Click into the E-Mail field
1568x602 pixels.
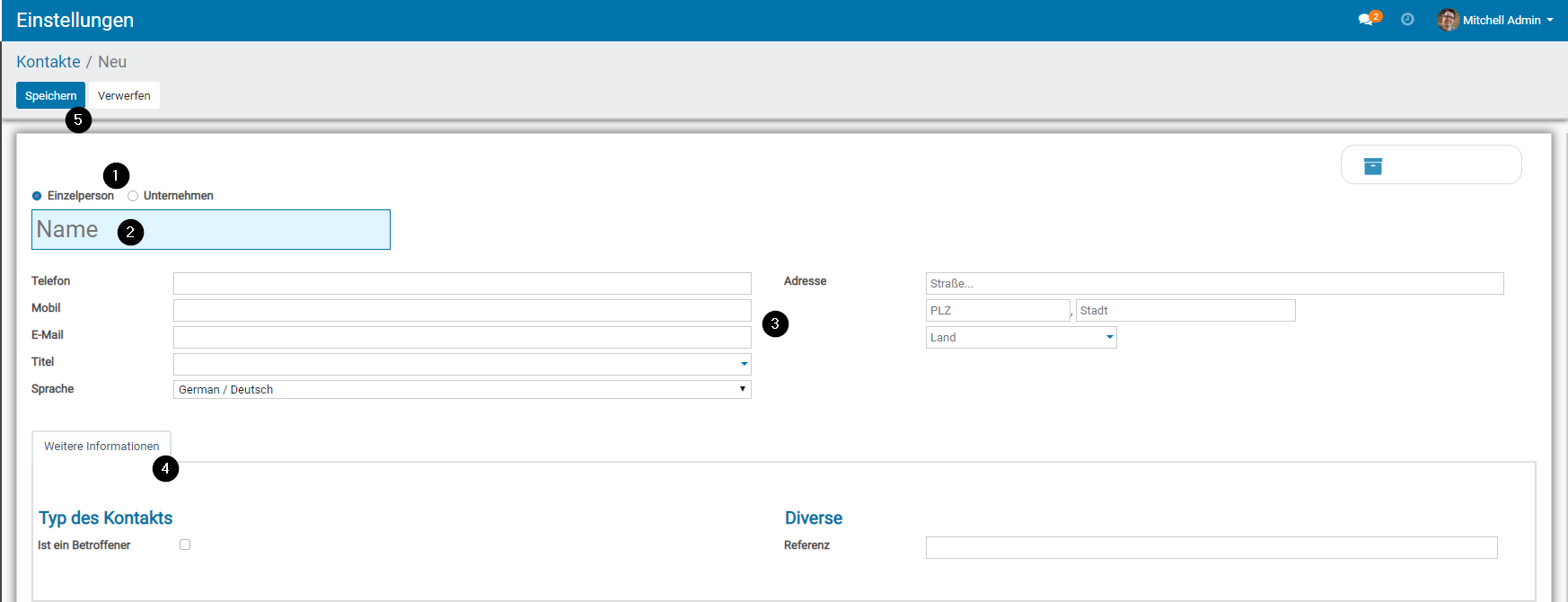point(462,337)
